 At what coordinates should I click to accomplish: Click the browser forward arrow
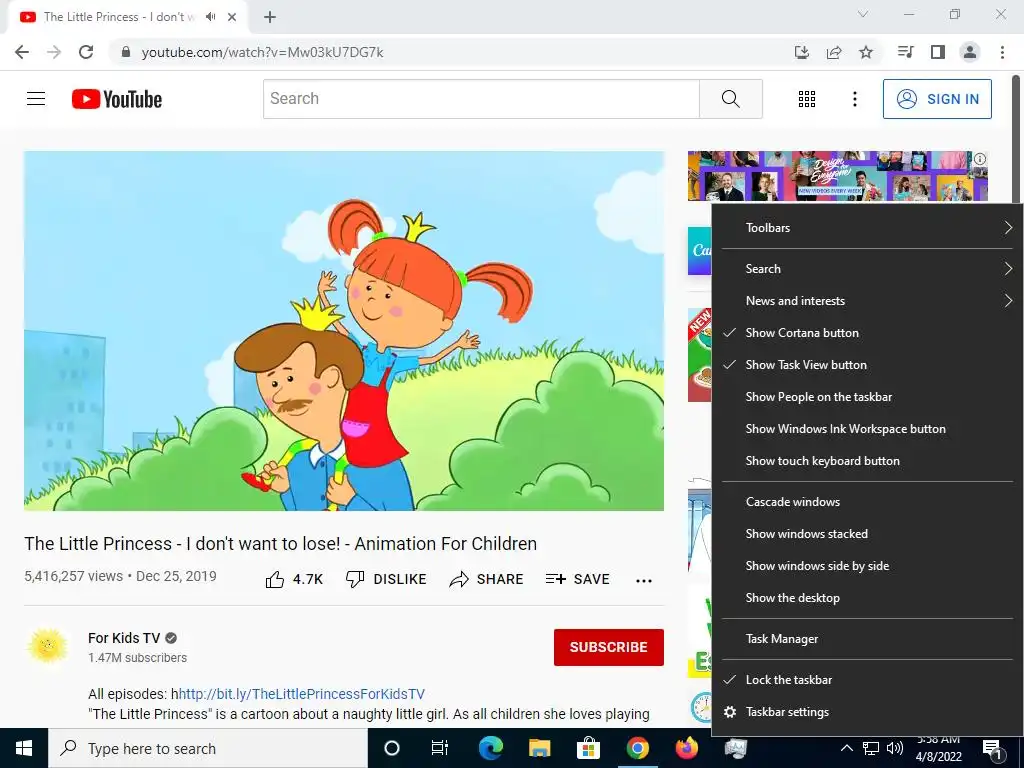[x=54, y=52]
